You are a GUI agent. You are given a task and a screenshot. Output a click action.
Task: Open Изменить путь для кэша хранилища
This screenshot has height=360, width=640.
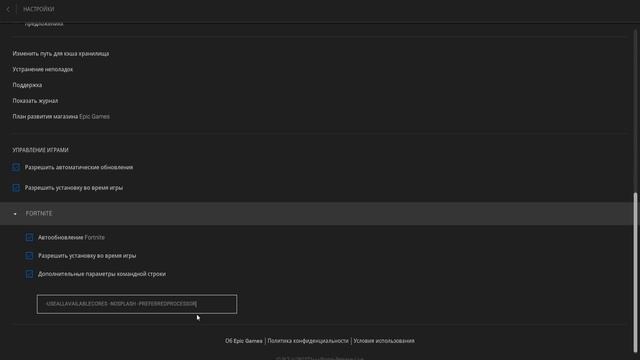(61, 53)
